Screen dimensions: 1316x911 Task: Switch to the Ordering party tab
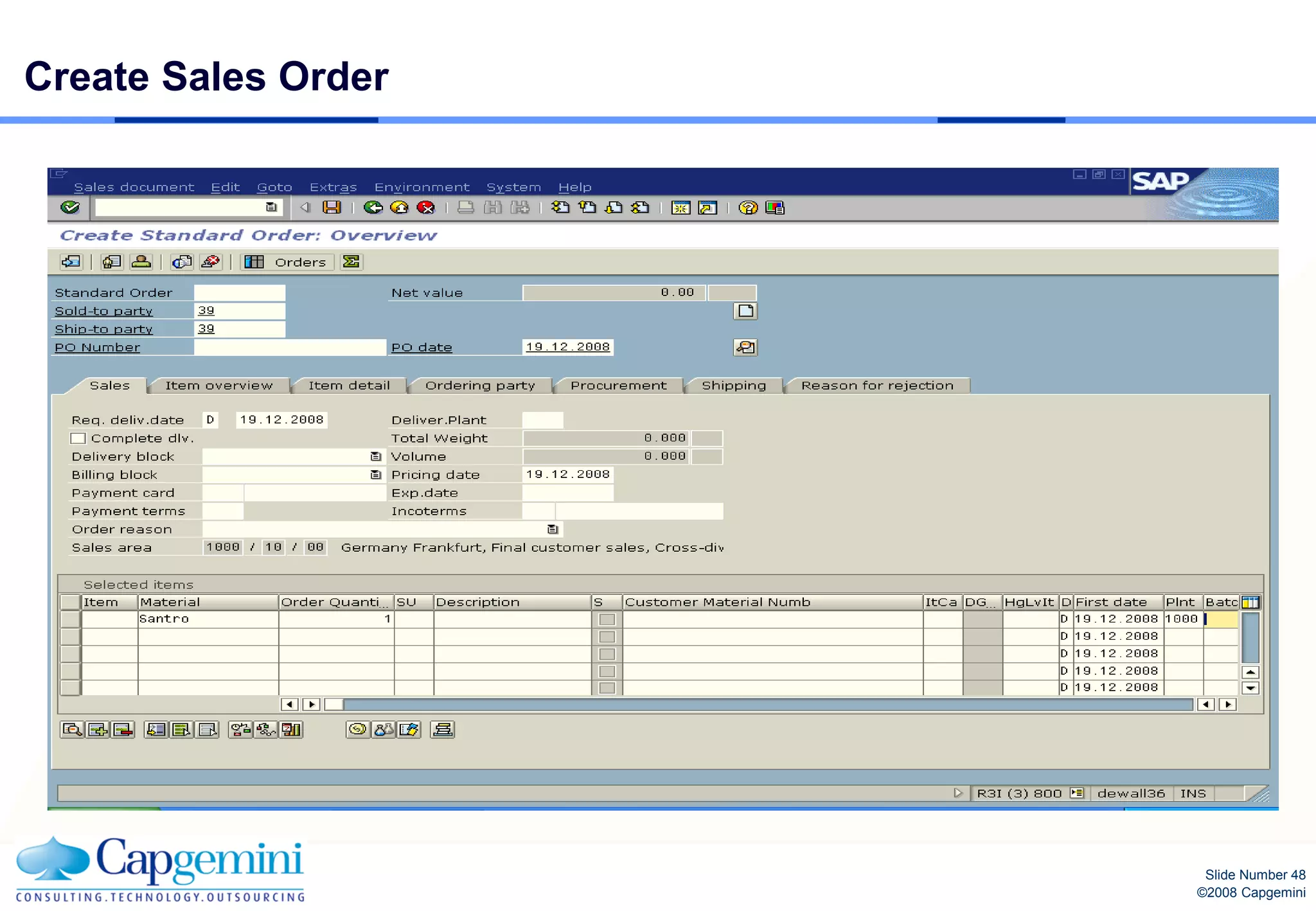480,385
